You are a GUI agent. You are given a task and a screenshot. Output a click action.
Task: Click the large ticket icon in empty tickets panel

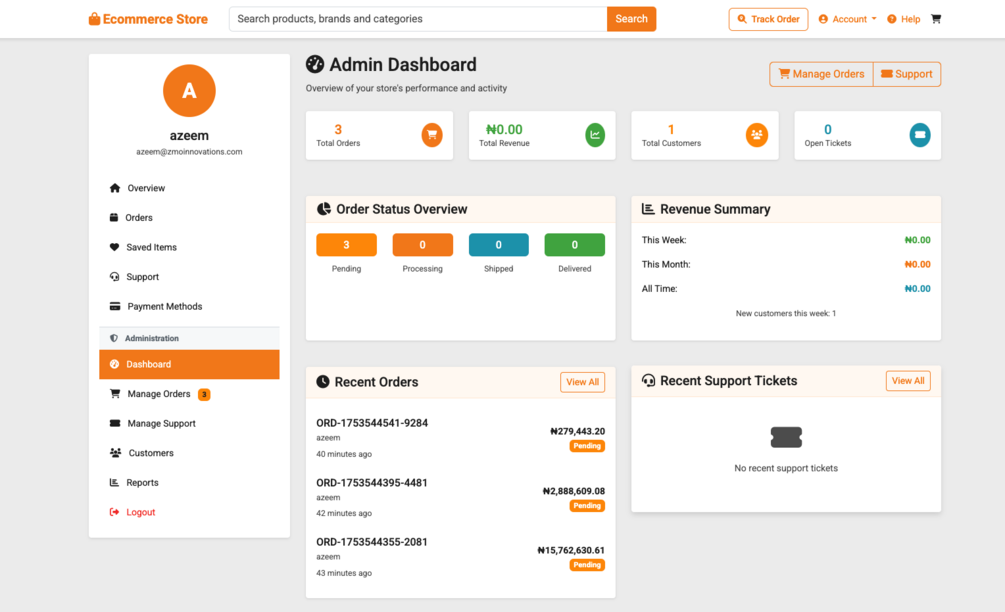(786, 437)
